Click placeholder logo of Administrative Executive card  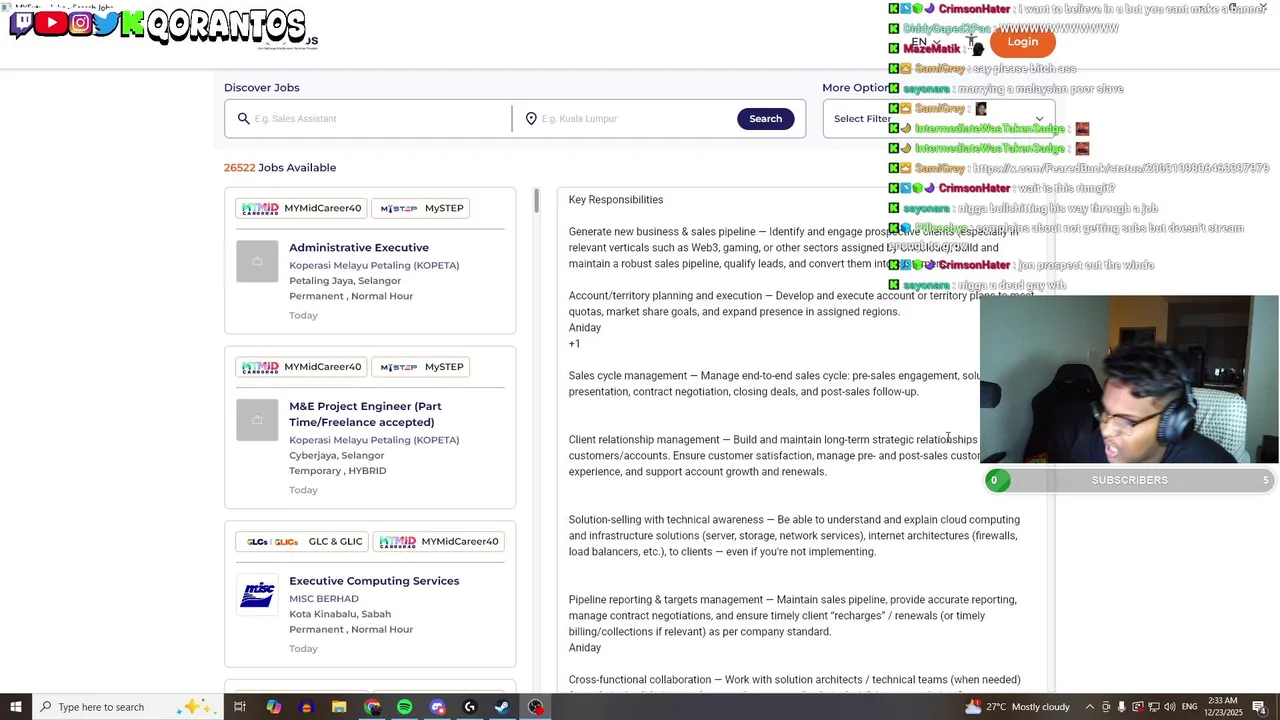(257, 262)
